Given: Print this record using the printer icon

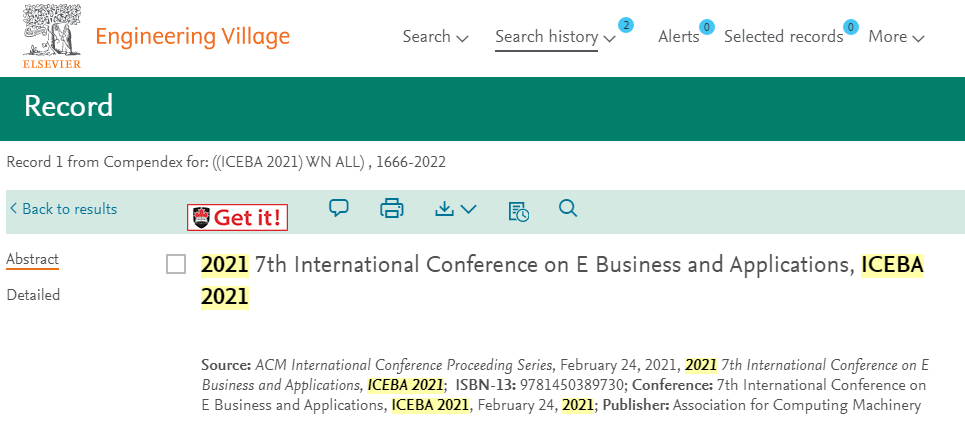Looking at the screenshot, I should 392,208.
